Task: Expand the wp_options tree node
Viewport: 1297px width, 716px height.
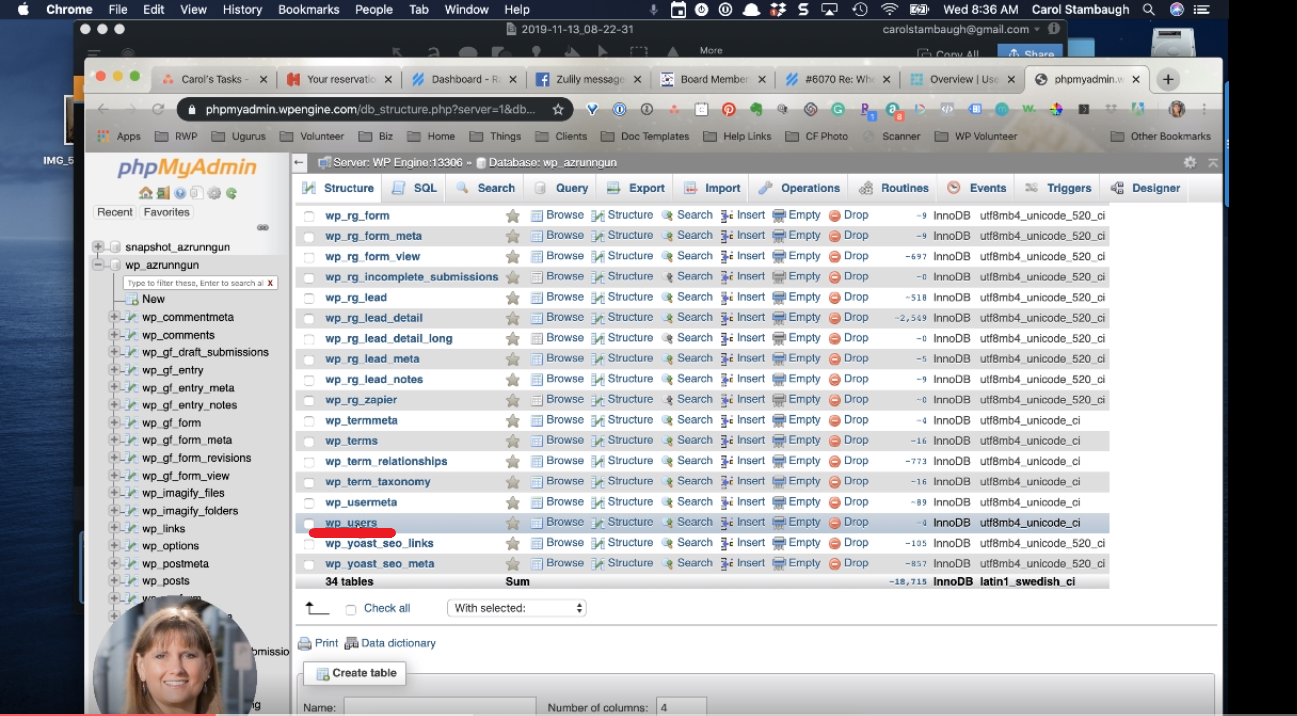Action: point(114,546)
